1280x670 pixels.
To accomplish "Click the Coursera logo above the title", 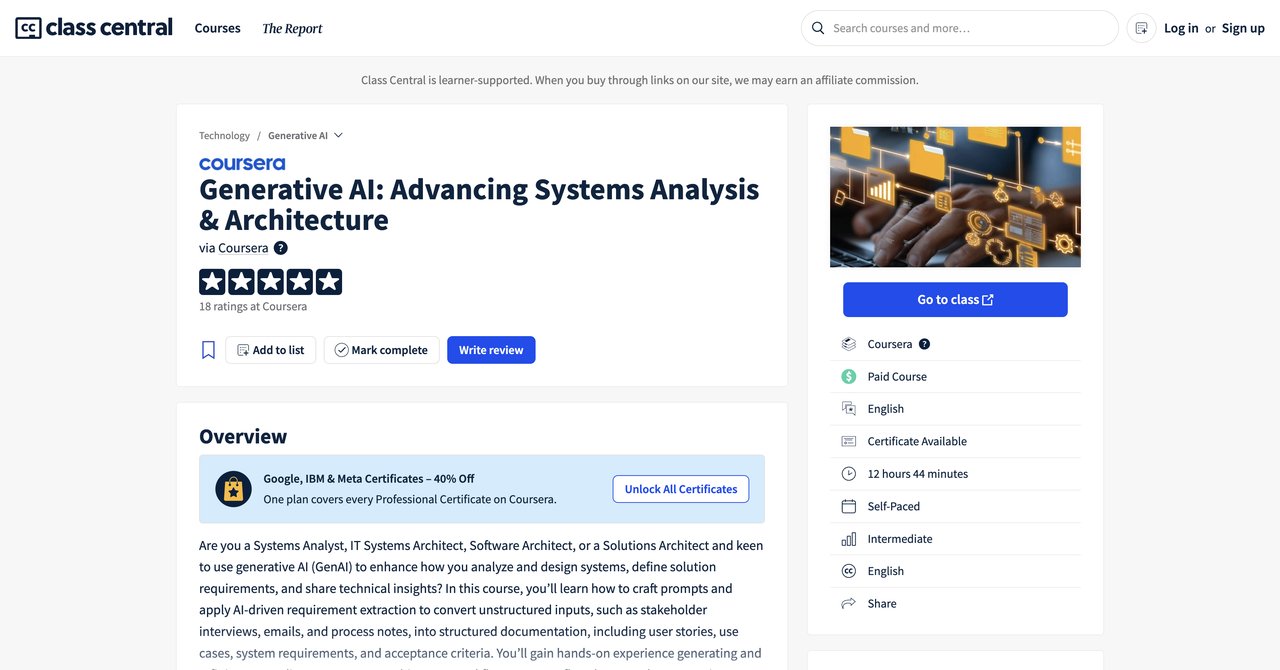I will [x=242, y=163].
